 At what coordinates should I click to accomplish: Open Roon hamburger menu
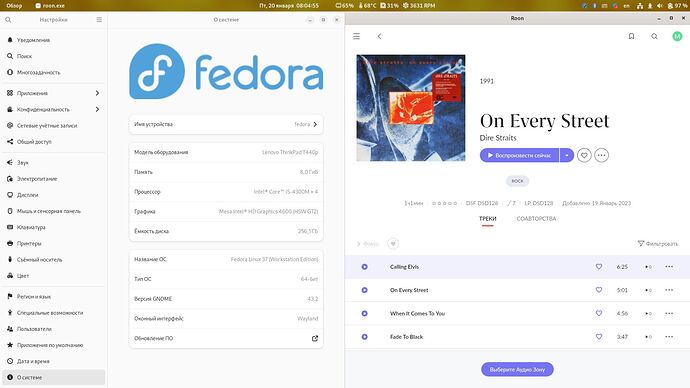tap(356, 37)
